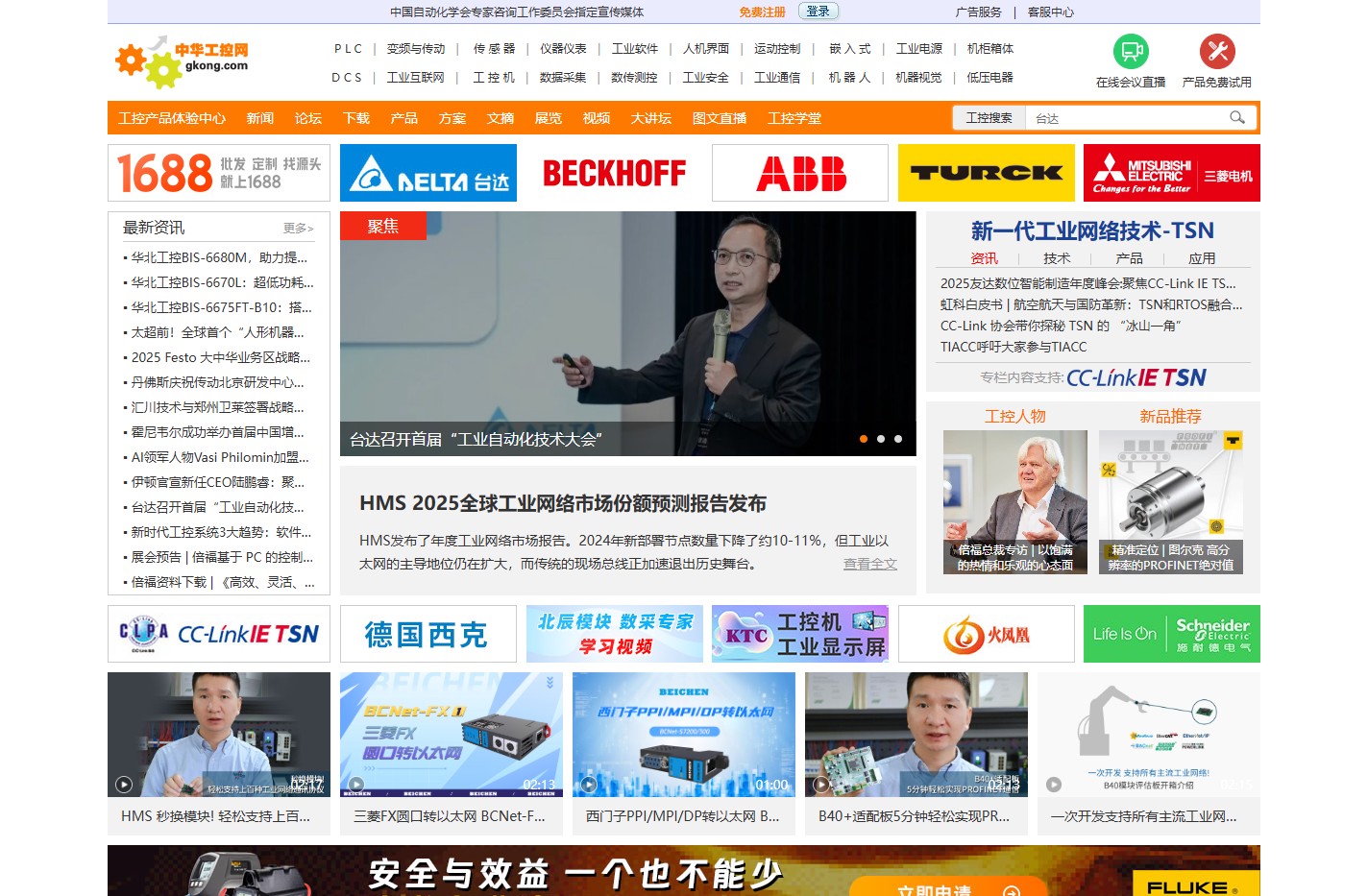Open the BECKHOFF banner
1368x896 pixels.
pos(615,173)
